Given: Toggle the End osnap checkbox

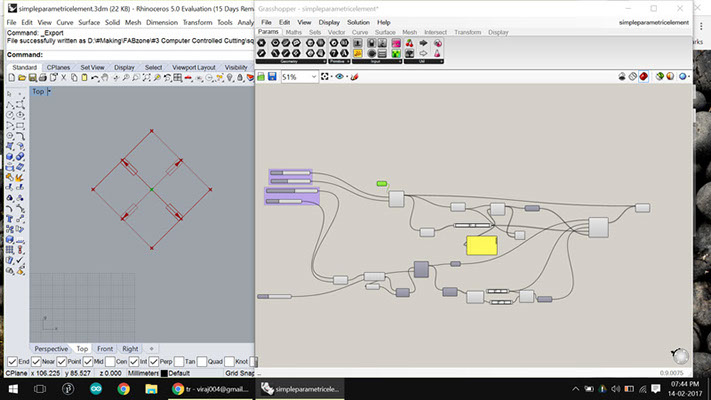Looking at the screenshot, I should click(13, 361).
